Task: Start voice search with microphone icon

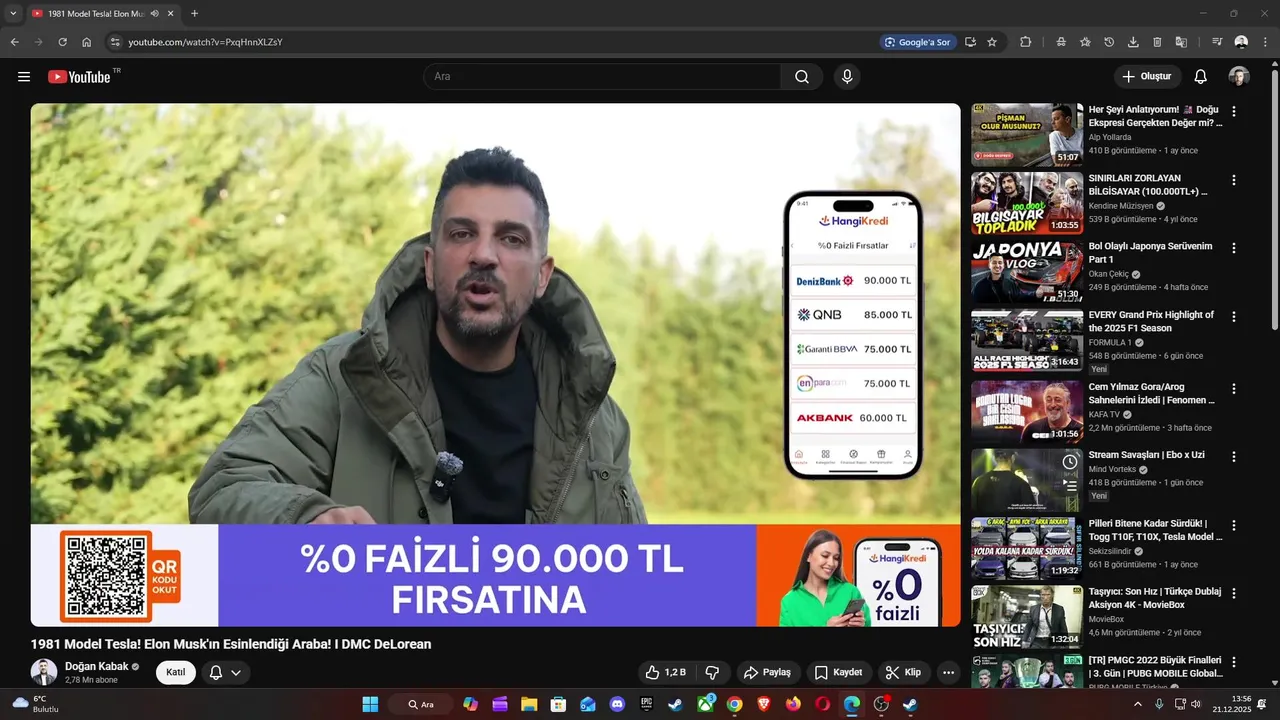Action: pyautogui.click(x=847, y=77)
